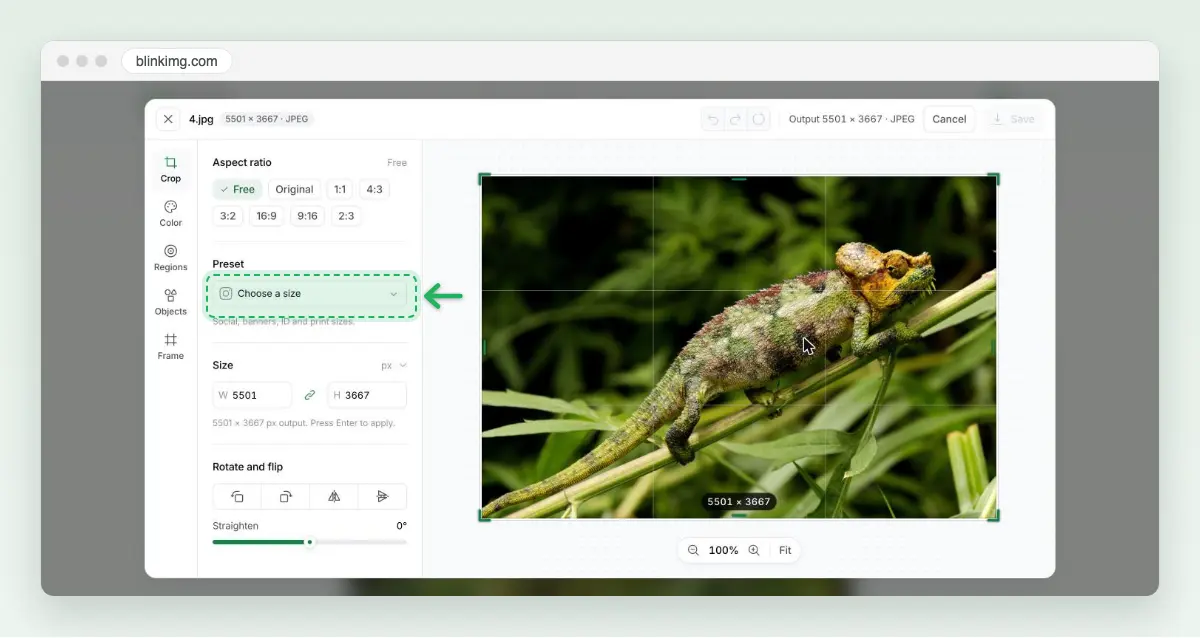Image resolution: width=1200 pixels, height=638 pixels.
Task: Choose the 9:16 aspect ratio
Action: 308,216
